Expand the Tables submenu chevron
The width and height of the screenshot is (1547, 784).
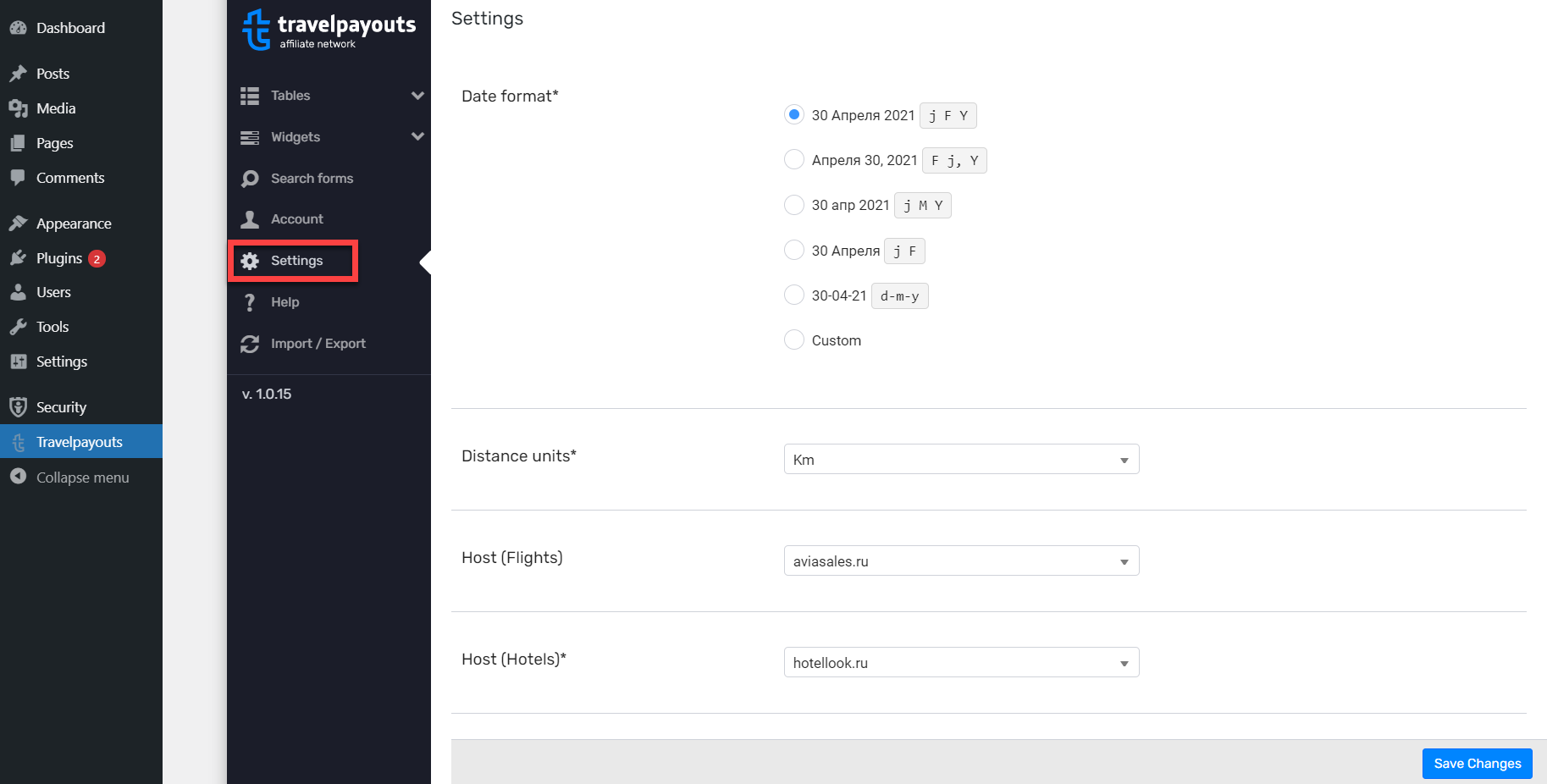tap(417, 96)
